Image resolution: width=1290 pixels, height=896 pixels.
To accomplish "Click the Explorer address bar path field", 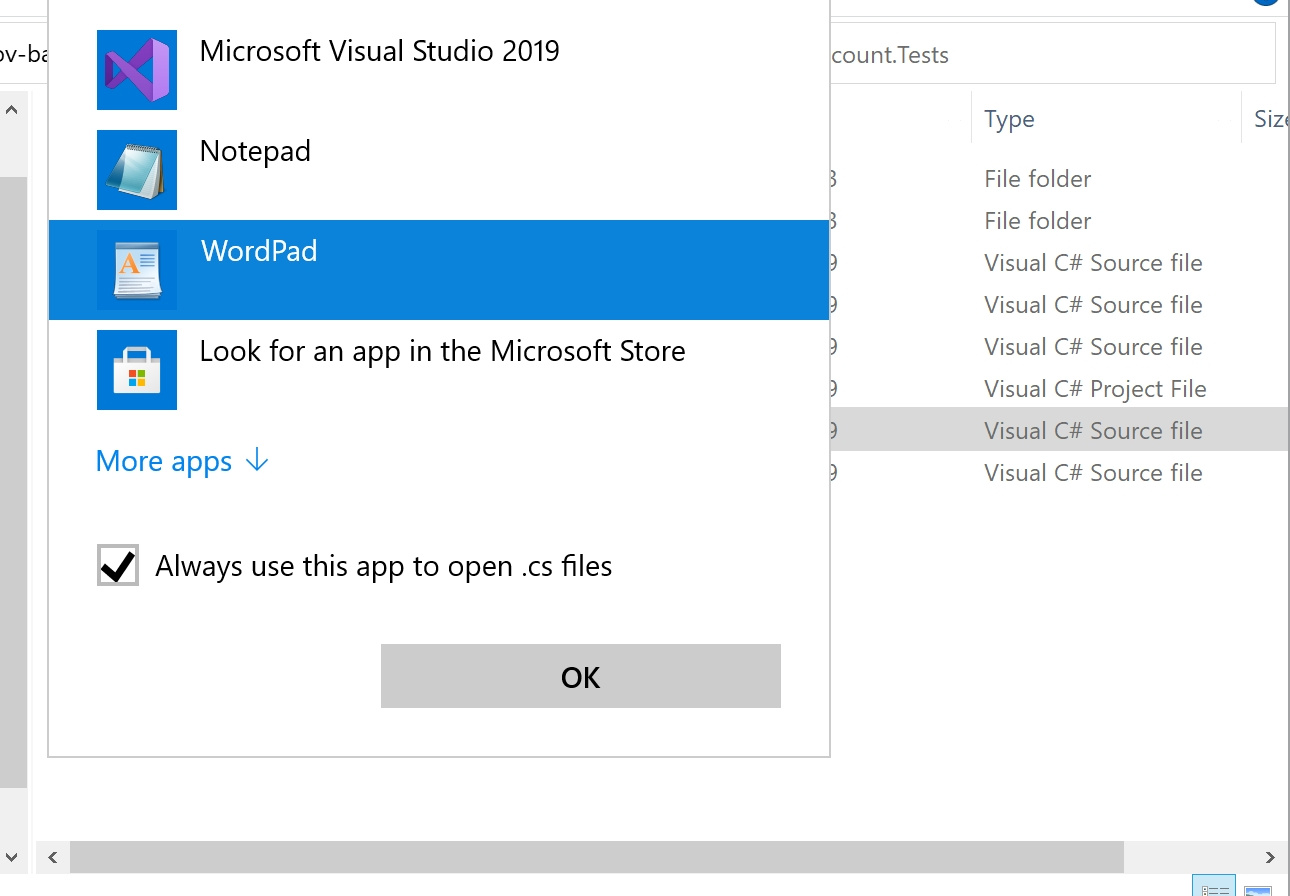I will click(1052, 55).
